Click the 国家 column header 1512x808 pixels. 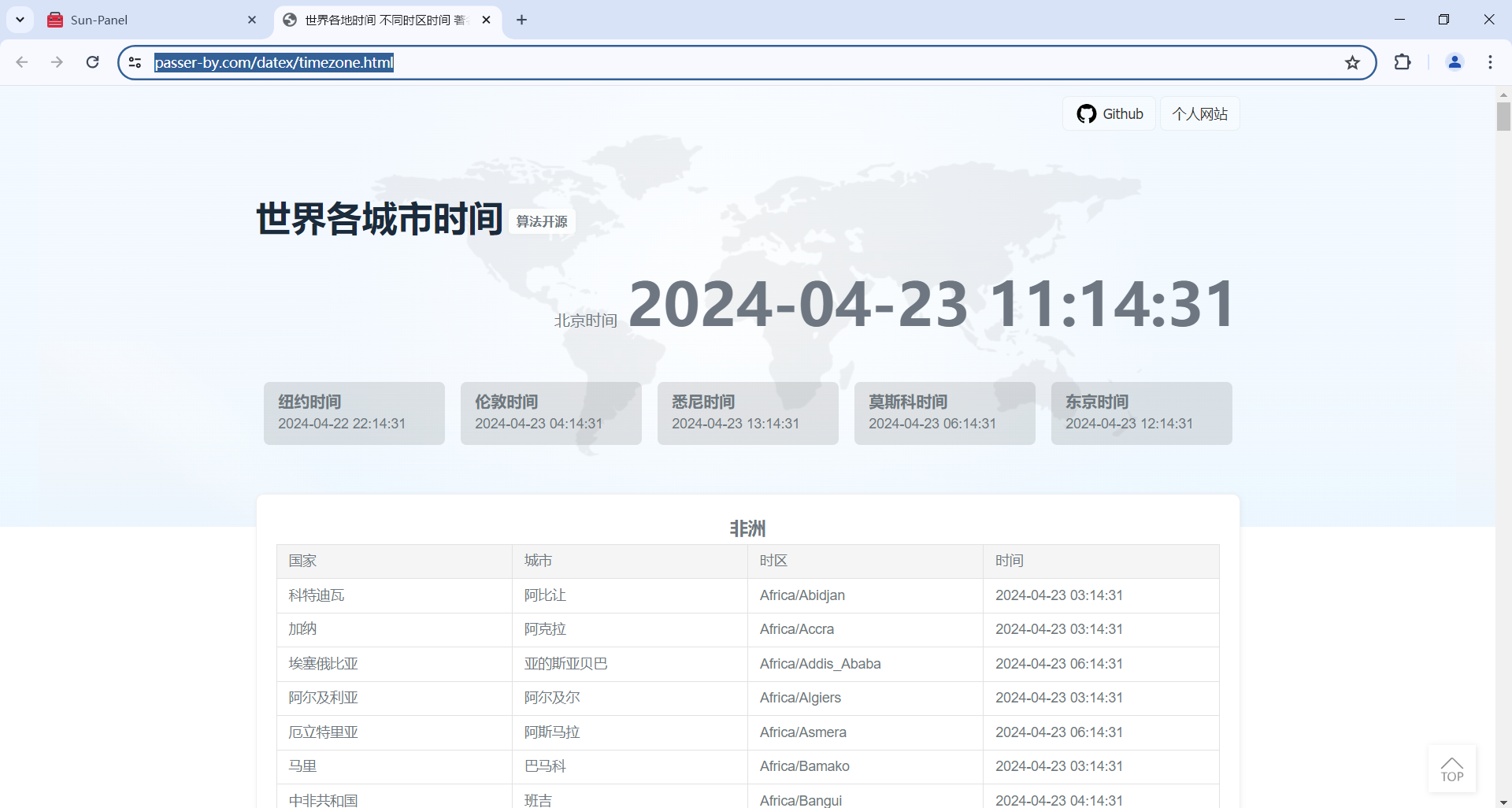(395, 561)
